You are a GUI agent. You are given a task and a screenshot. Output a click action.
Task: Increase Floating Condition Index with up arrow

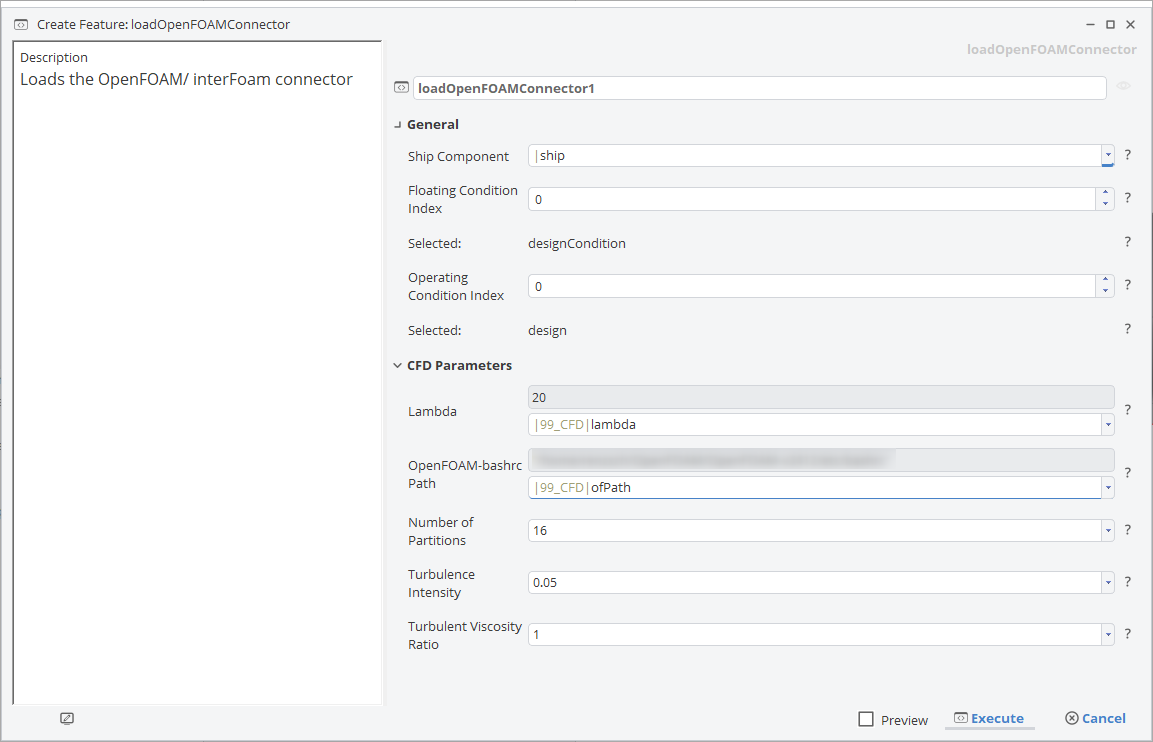pyautogui.click(x=1105, y=193)
